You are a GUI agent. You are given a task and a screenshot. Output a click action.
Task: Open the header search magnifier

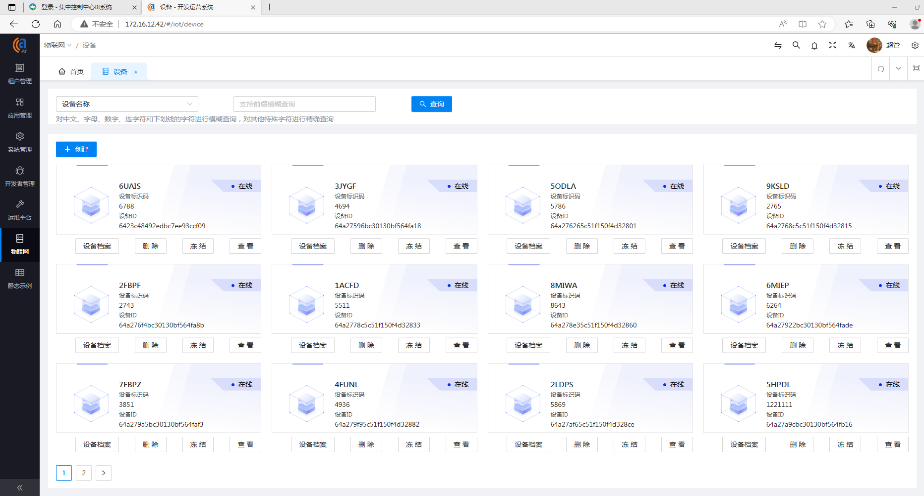[796, 45]
